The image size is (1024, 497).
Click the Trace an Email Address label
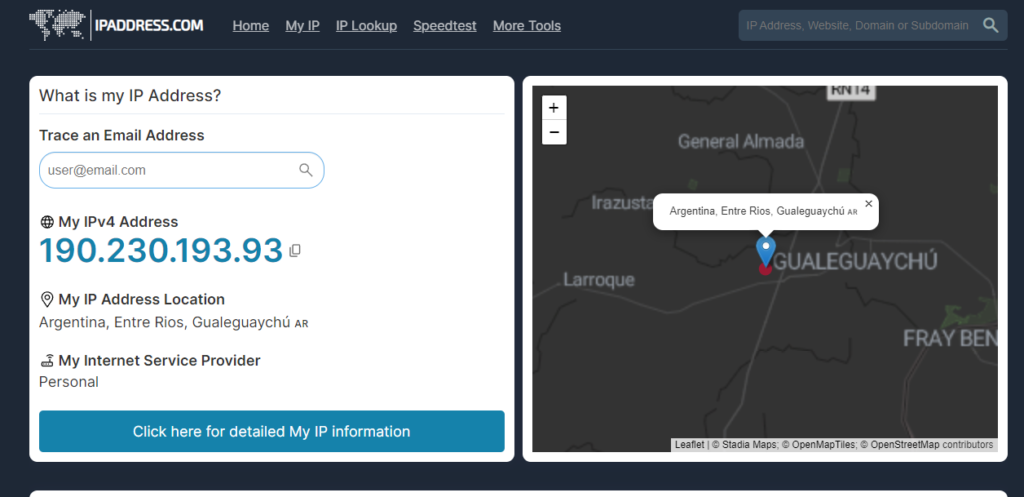(121, 135)
